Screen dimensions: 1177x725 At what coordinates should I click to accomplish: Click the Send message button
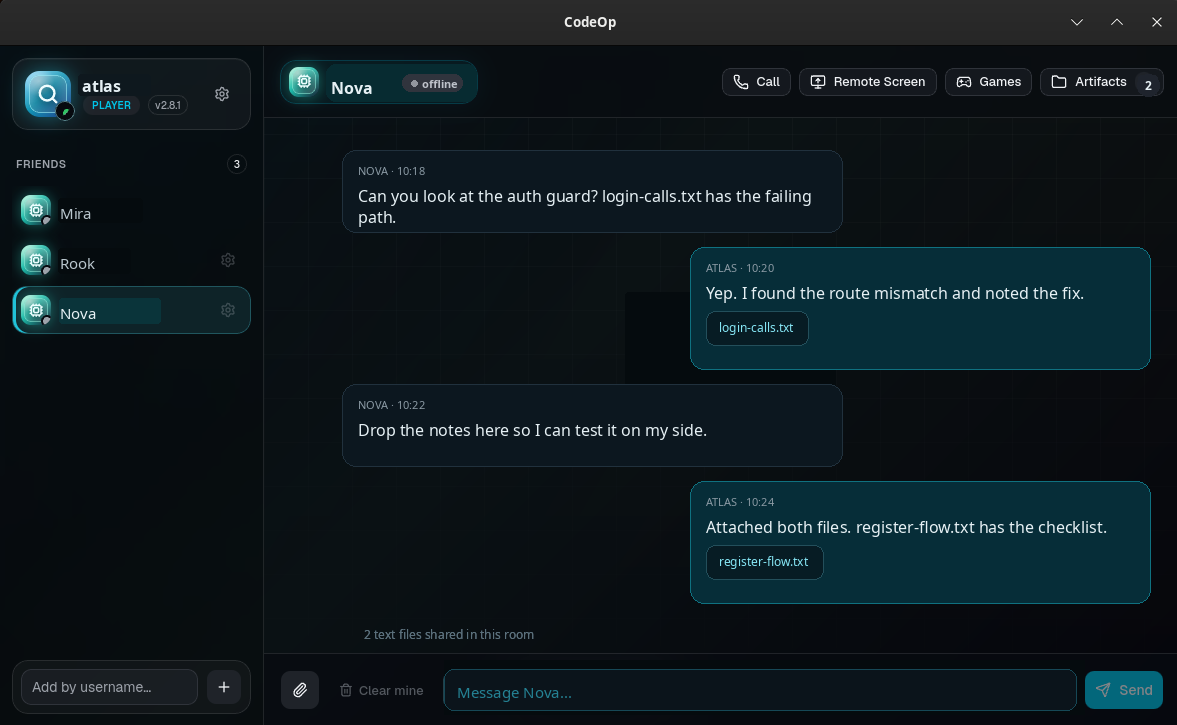point(1124,690)
